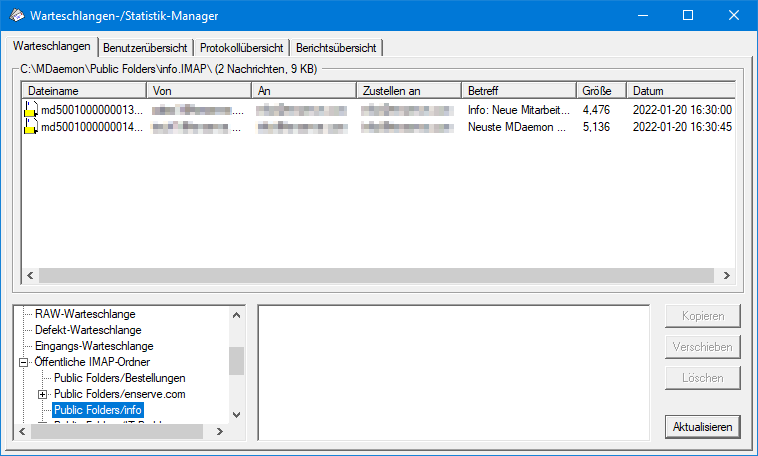The height and width of the screenshot is (456, 758).
Task: Sort the list by the Größe column
Action: 600,91
